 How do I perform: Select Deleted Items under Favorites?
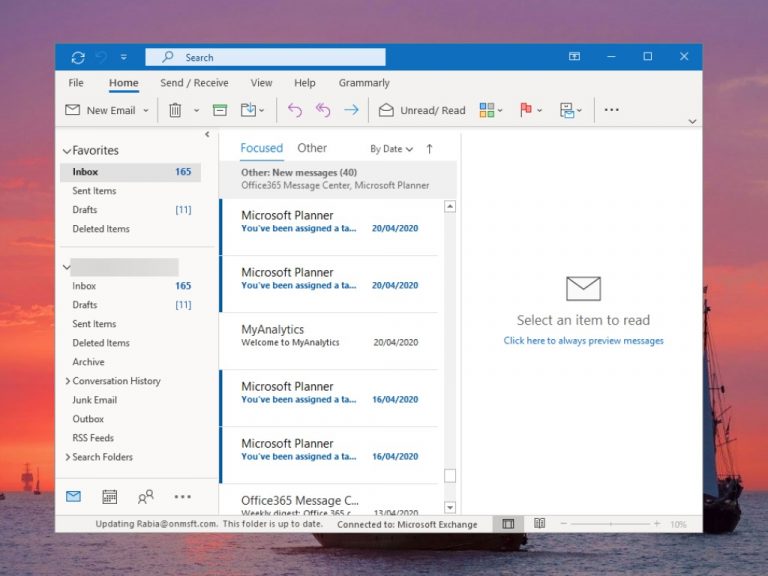click(x=101, y=229)
